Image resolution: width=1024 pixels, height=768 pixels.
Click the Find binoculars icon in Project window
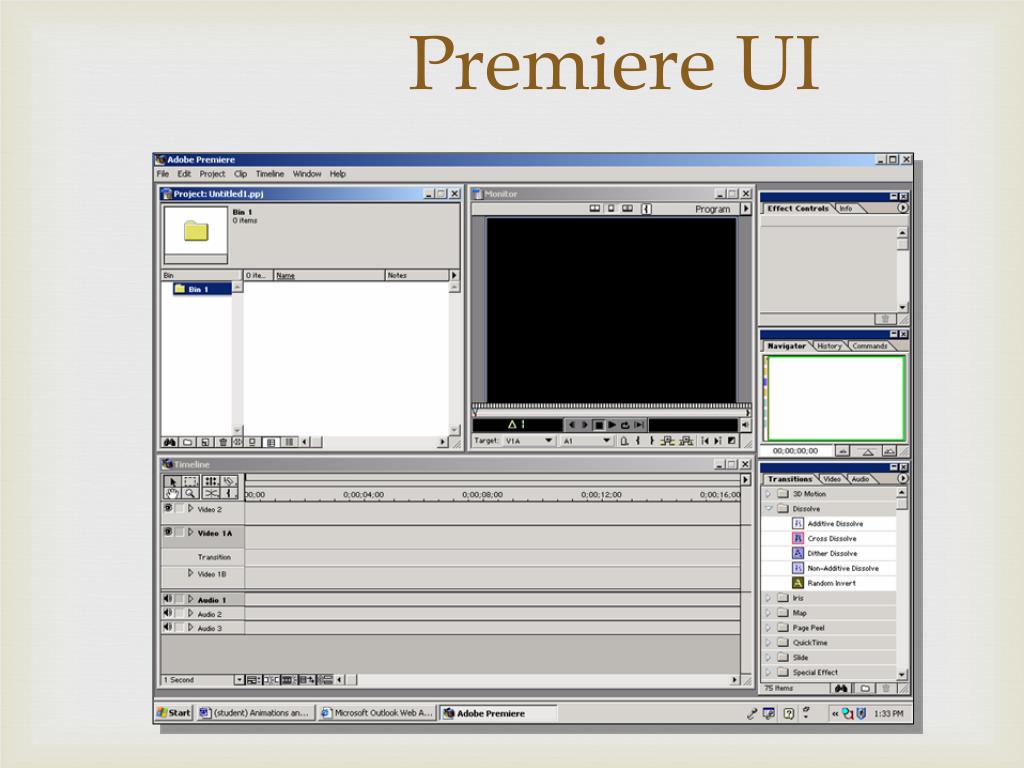pyautogui.click(x=170, y=442)
